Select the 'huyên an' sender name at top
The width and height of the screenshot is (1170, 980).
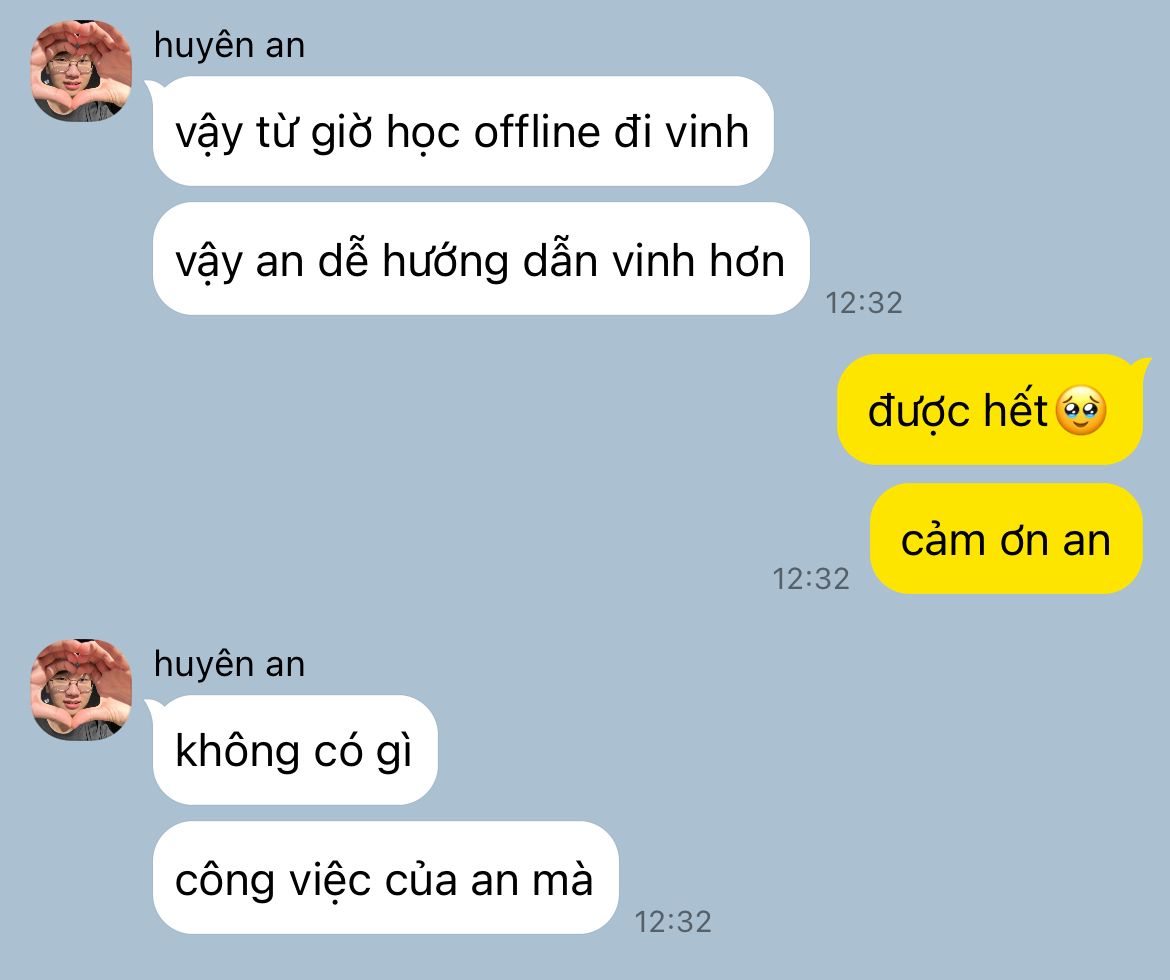point(229,46)
